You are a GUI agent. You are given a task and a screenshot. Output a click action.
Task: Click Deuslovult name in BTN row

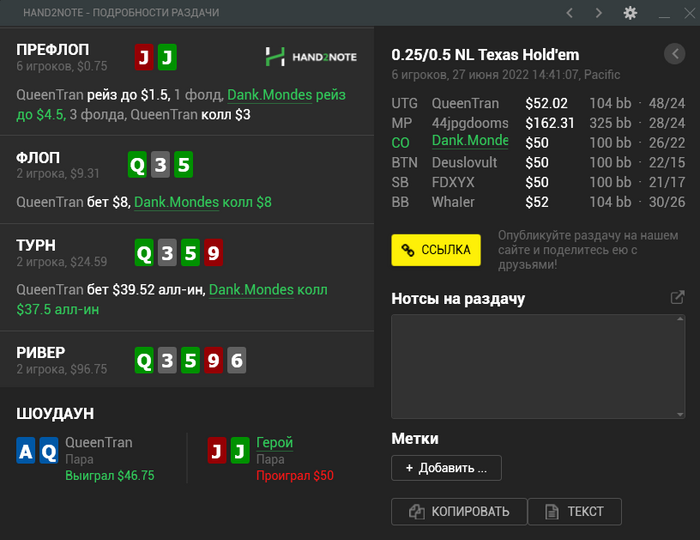pos(464,162)
